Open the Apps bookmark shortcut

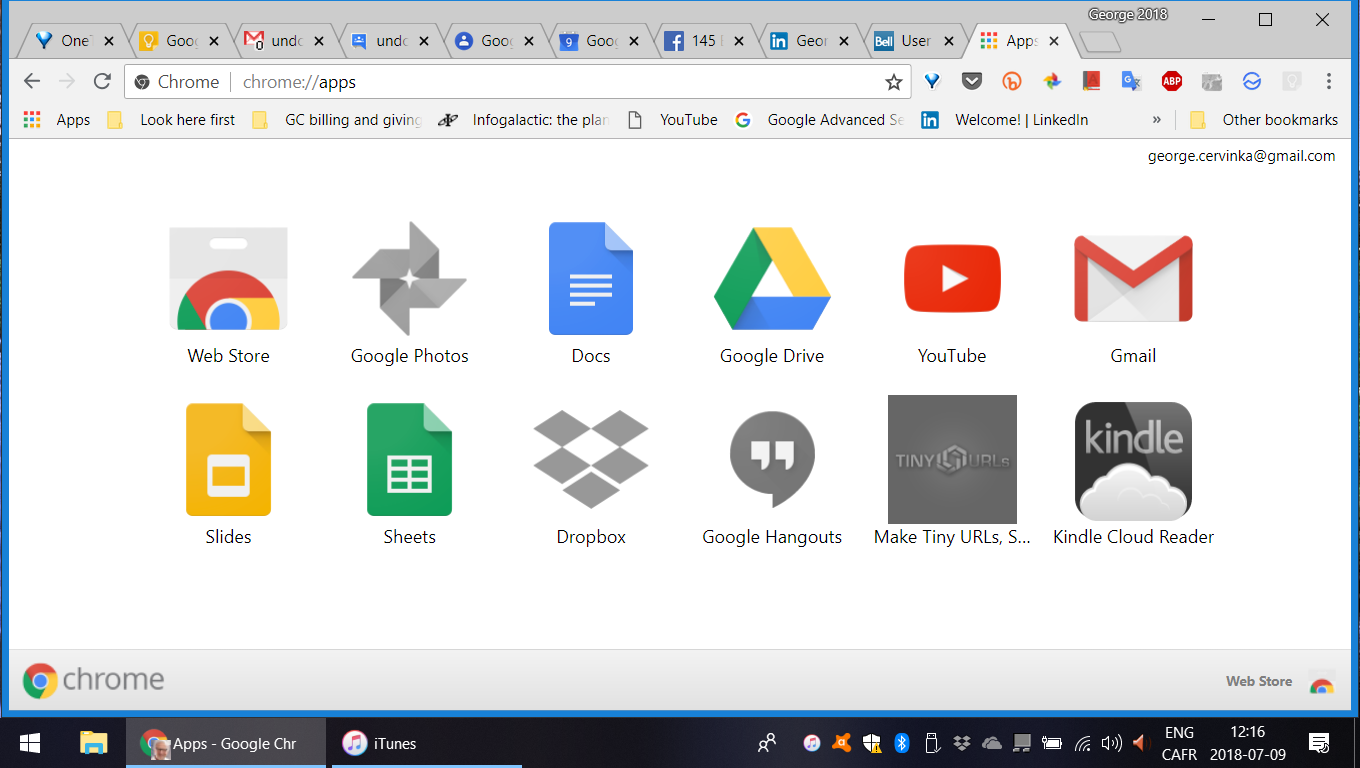coord(57,120)
